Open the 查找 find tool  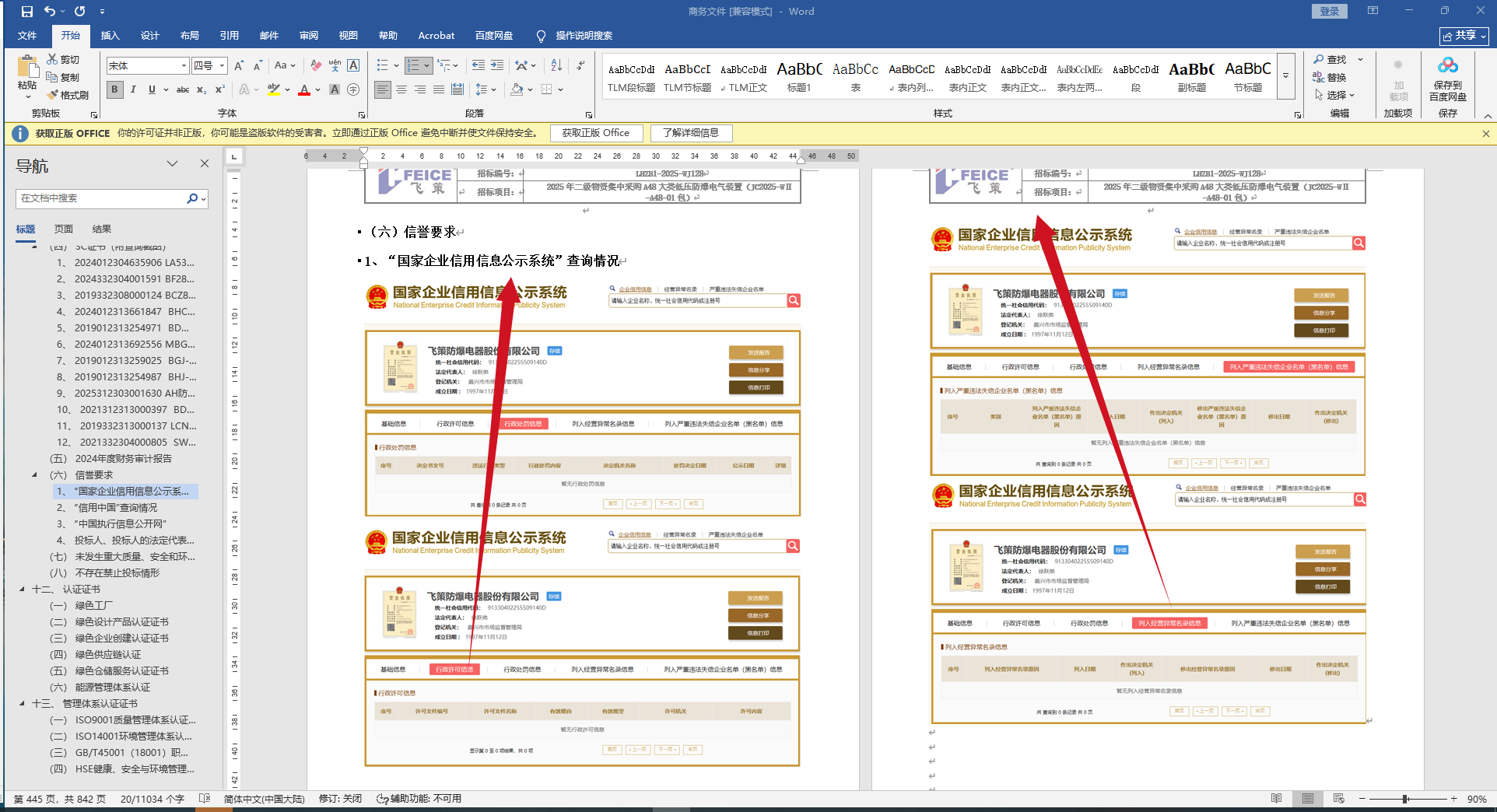point(1330,59)
